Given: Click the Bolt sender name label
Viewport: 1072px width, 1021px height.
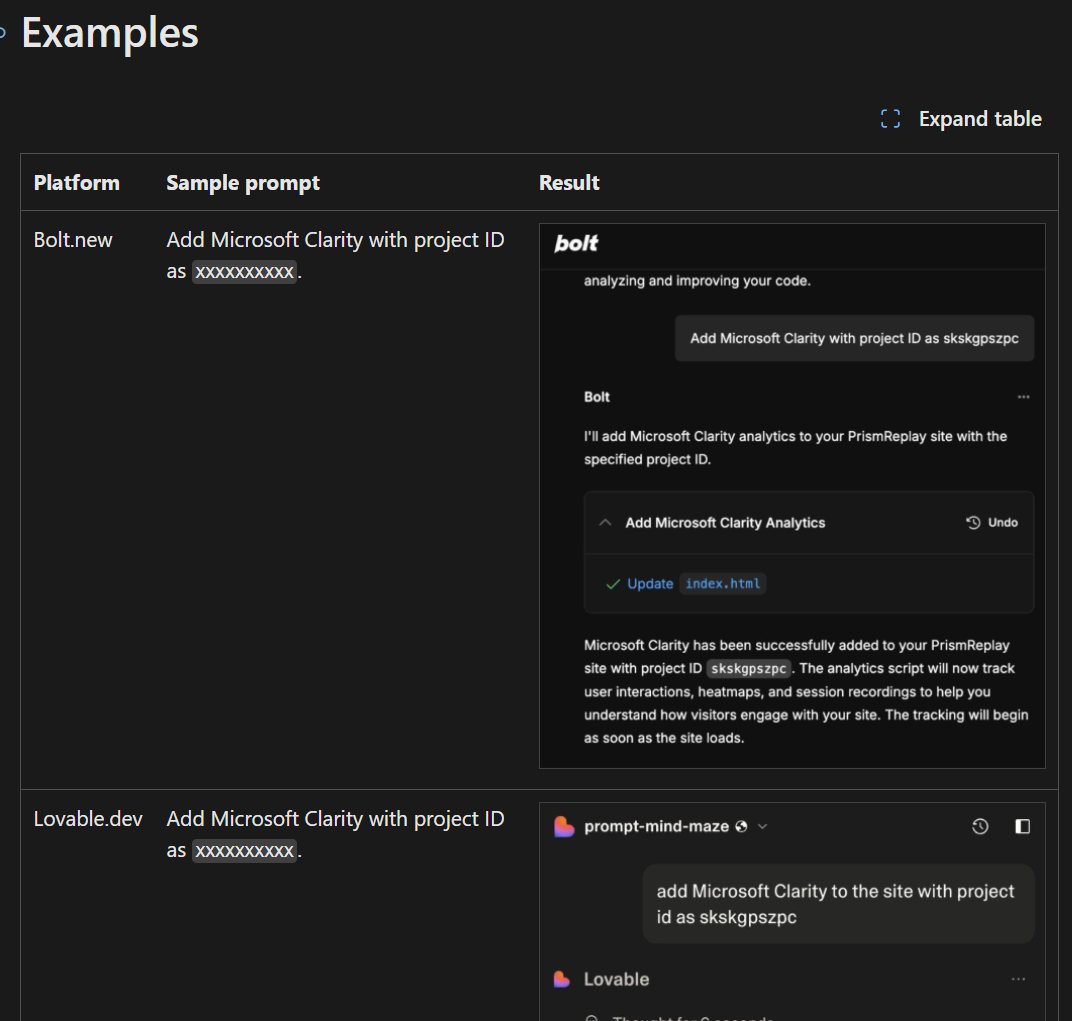Looking at the screenshot, I should 597,397.
